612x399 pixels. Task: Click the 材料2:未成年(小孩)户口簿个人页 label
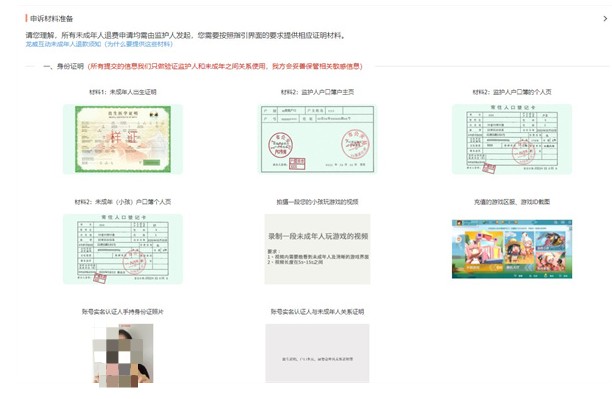(x=123, y=202)
